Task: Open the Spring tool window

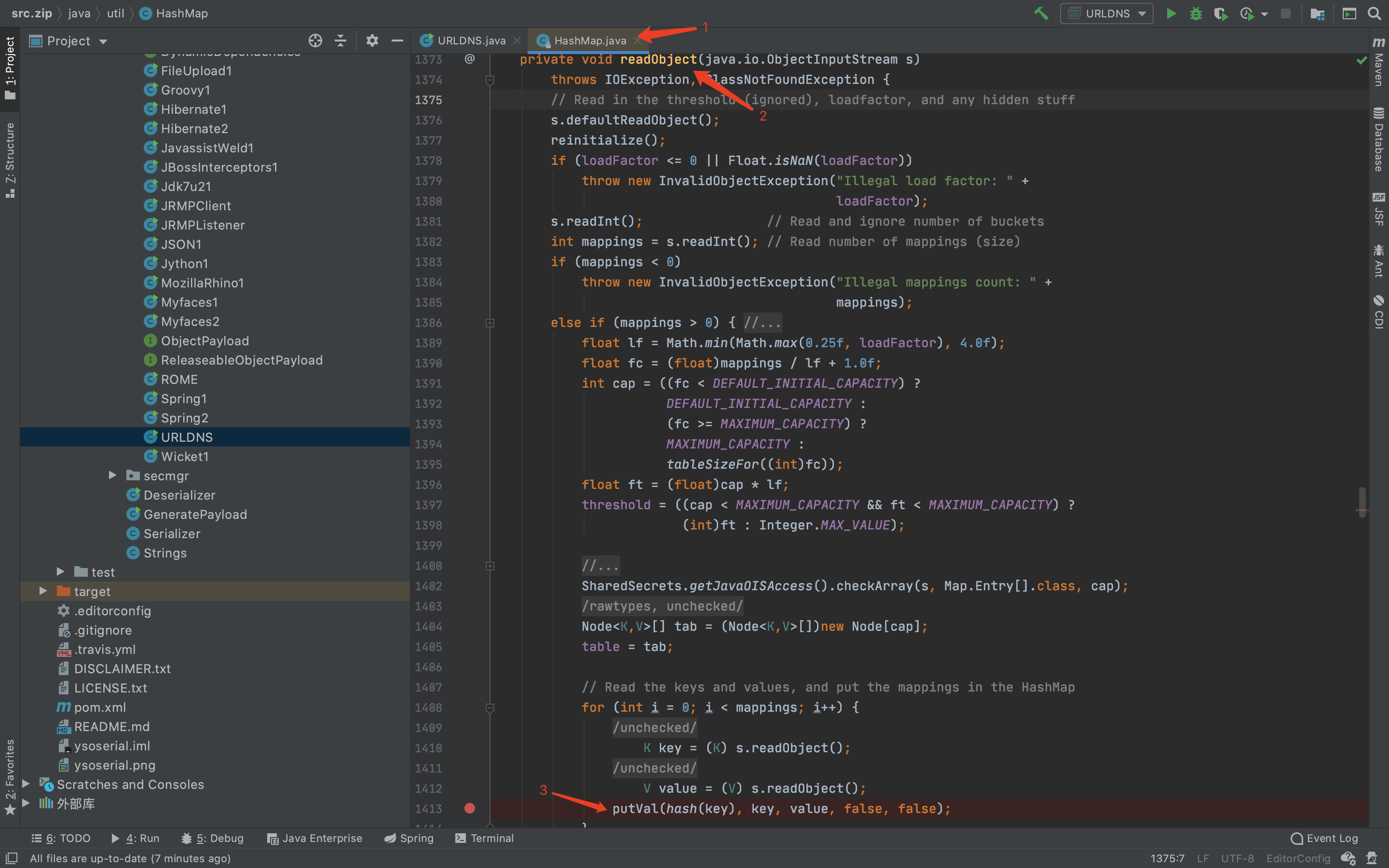Action: point(409,838)
